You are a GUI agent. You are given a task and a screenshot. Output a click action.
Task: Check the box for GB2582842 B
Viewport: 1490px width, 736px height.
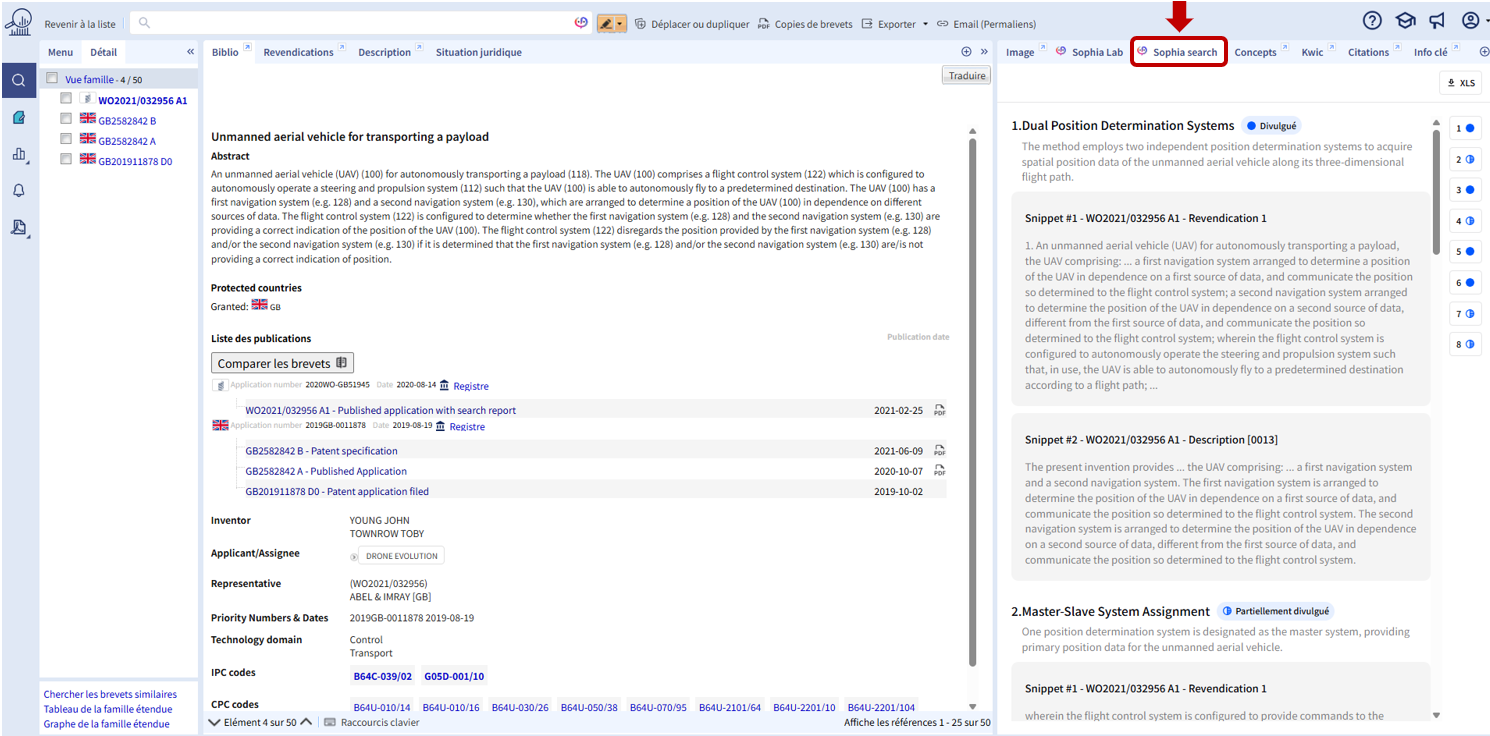[x=66, y=119]
